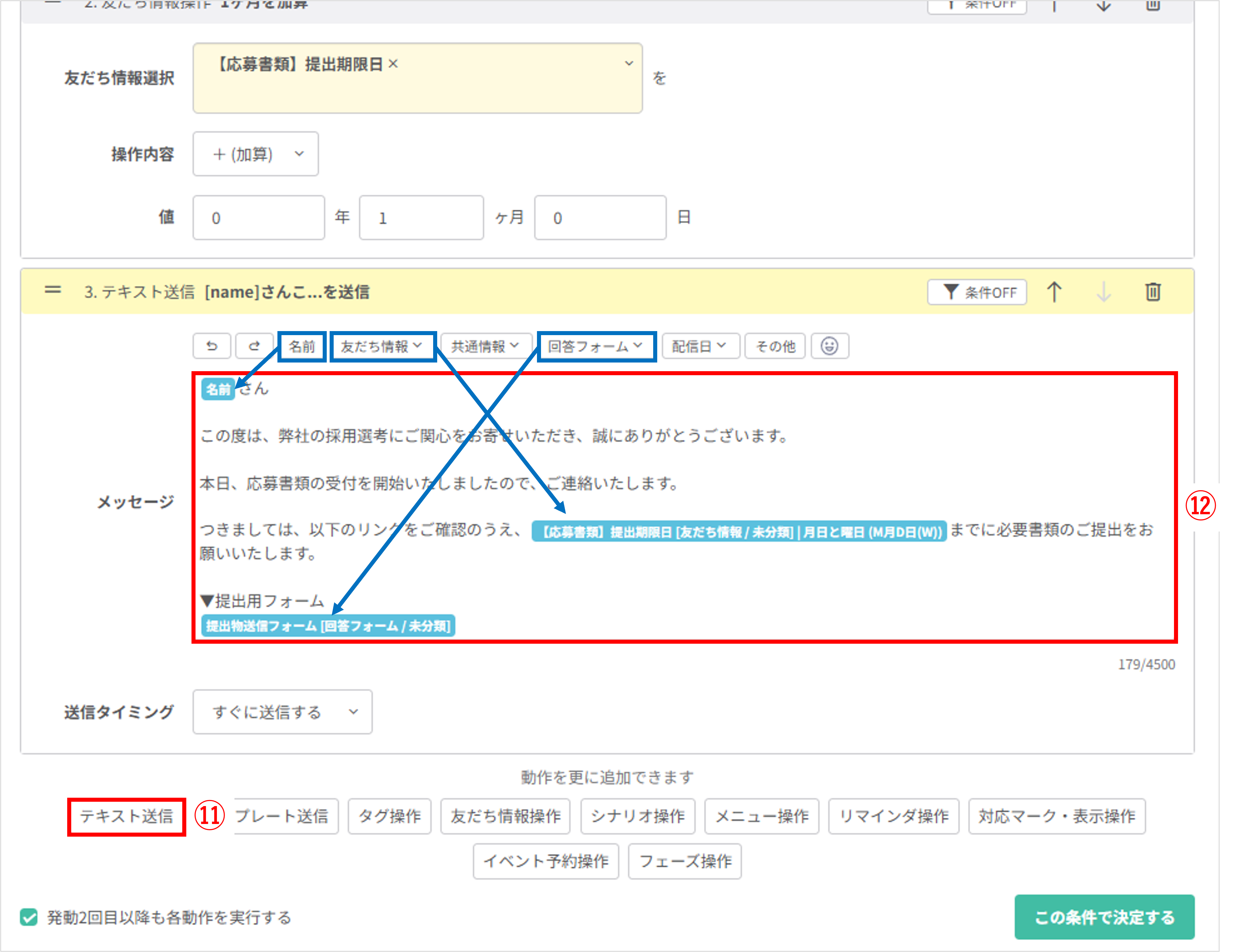The width and height of the screenshot is (1236, 952).
Task: Open the 共通情報 menu
Action: pyautogui.click(x=486, y=346)
